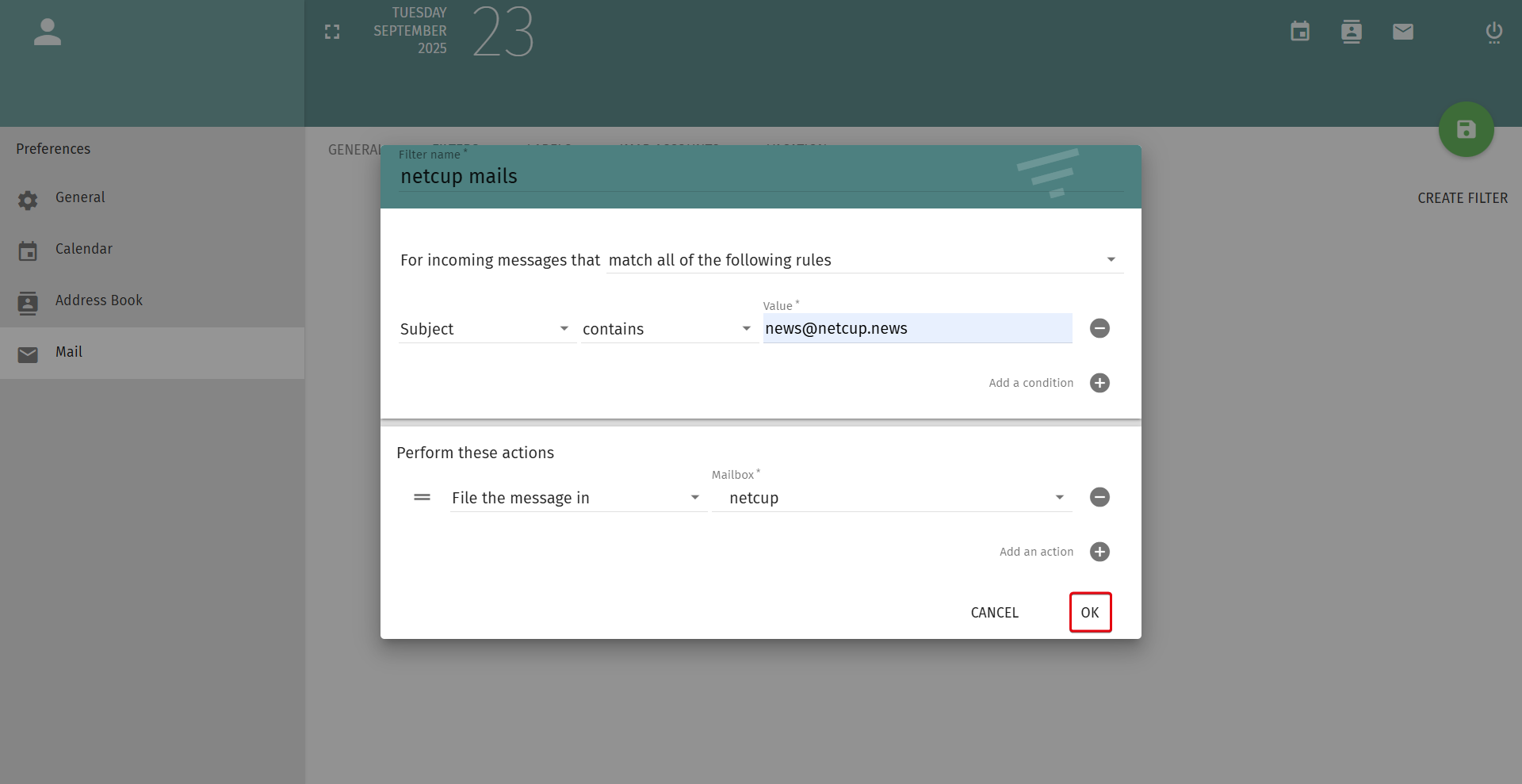Click the user avatar icon
The width and height of the screenshot is (1522, 784).
48,32
